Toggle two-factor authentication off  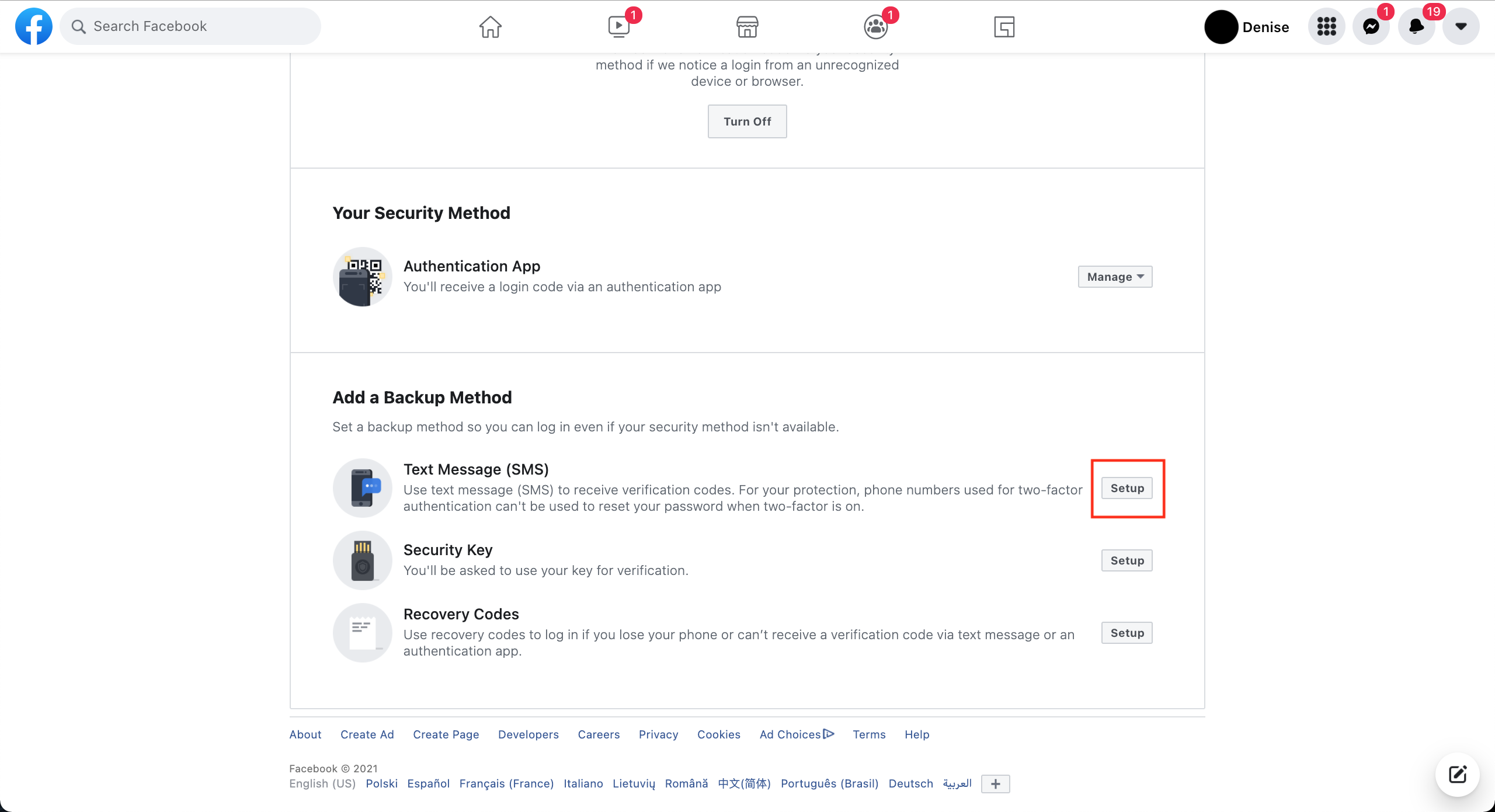pyautogui.click(x=747, y=121)
